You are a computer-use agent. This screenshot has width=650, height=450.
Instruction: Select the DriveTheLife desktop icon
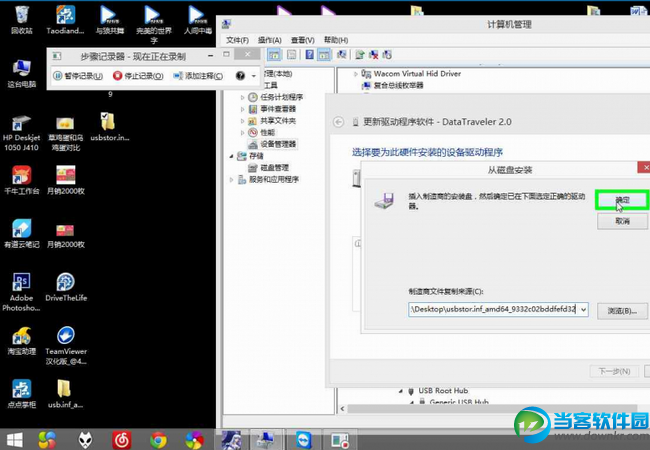65,287
